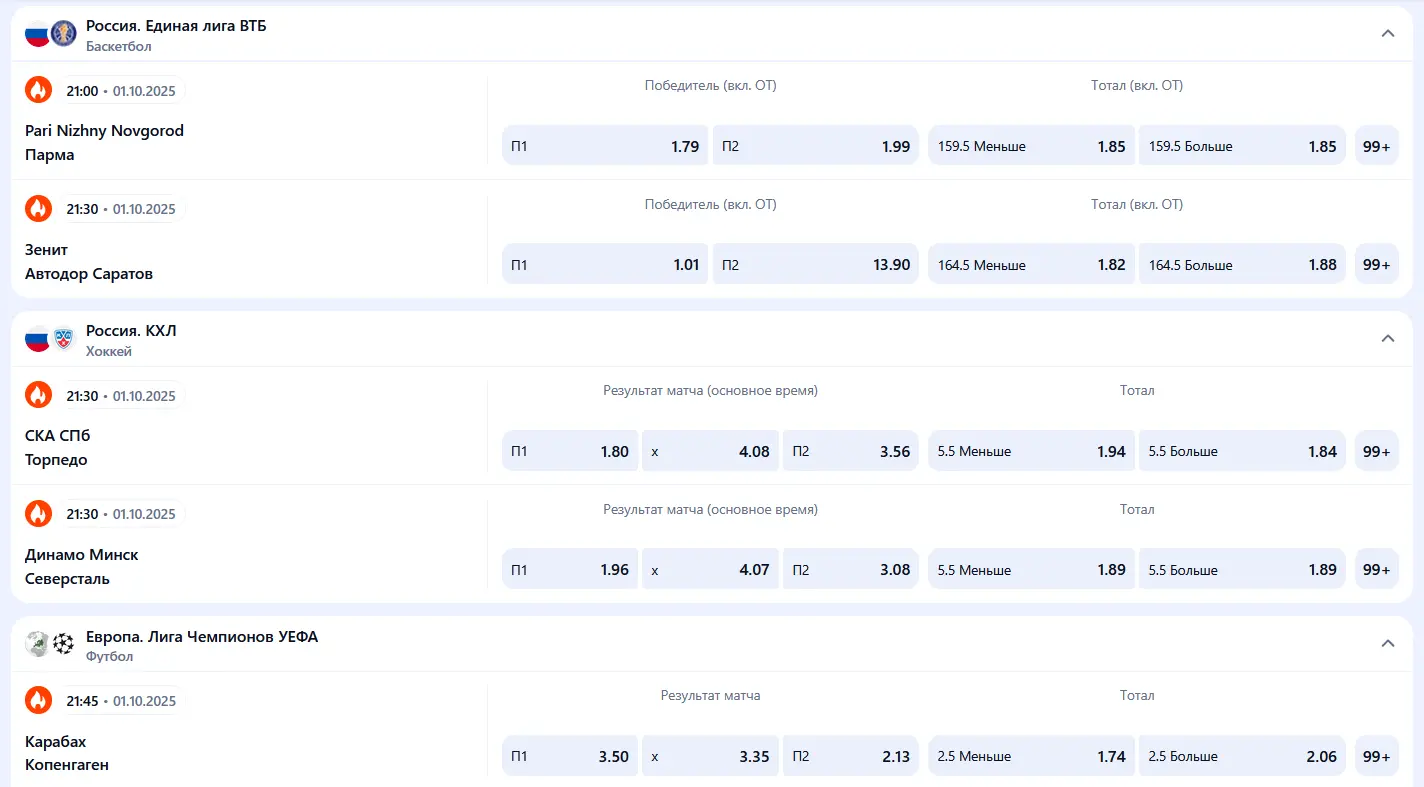Click the Champions League ball logo icon
Viewport: 1424px width, 787px height.
pos(63,643)
